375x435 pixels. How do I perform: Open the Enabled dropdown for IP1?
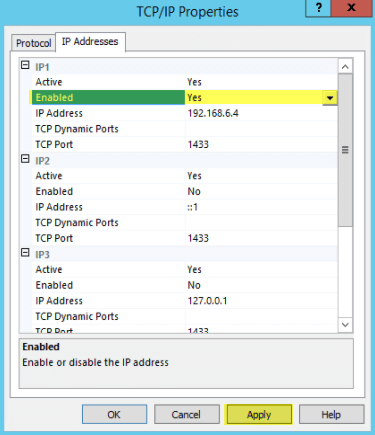click(x=330, y=98)
